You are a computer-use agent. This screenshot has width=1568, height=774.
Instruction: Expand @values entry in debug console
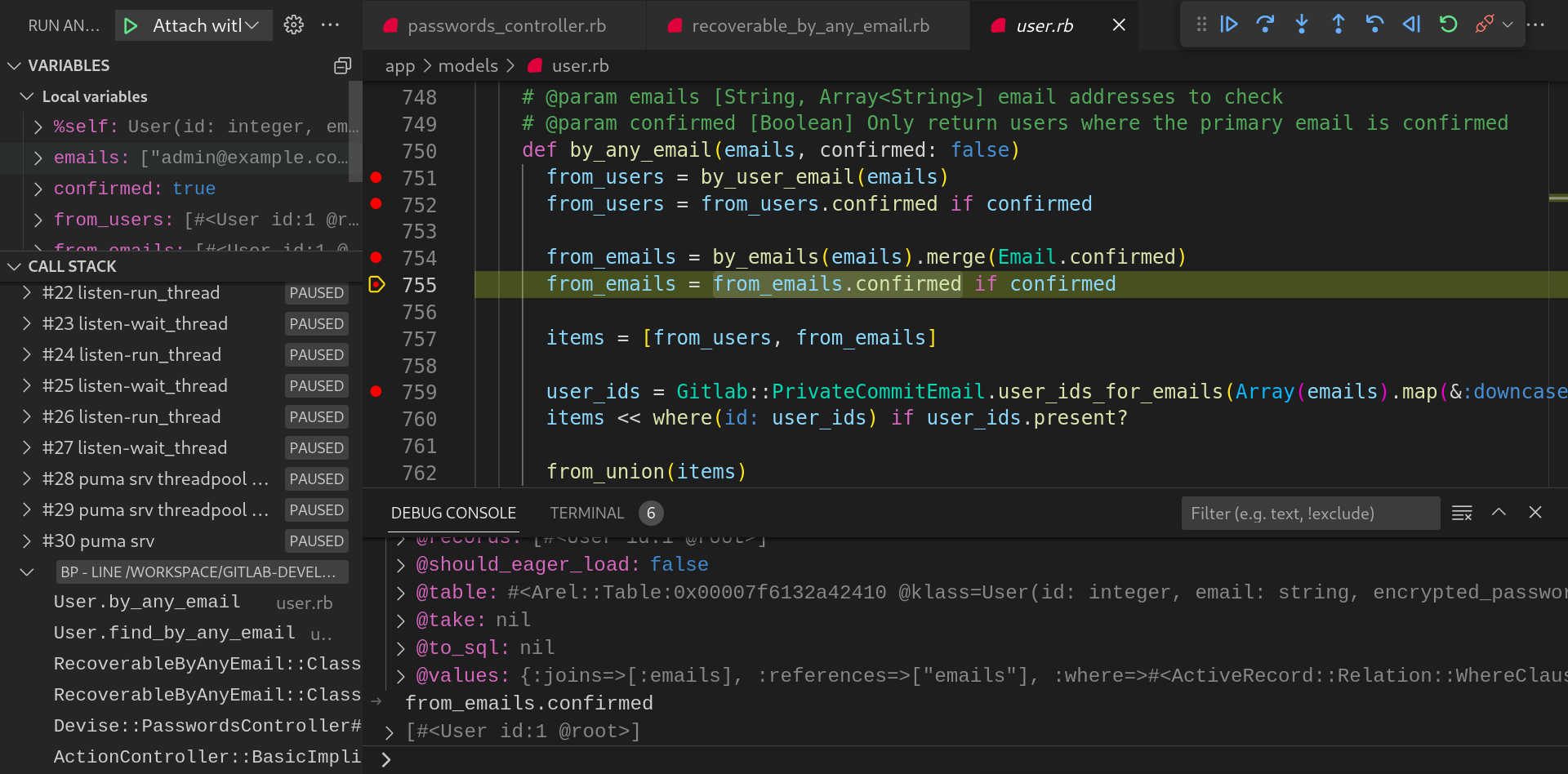point(400,676)
